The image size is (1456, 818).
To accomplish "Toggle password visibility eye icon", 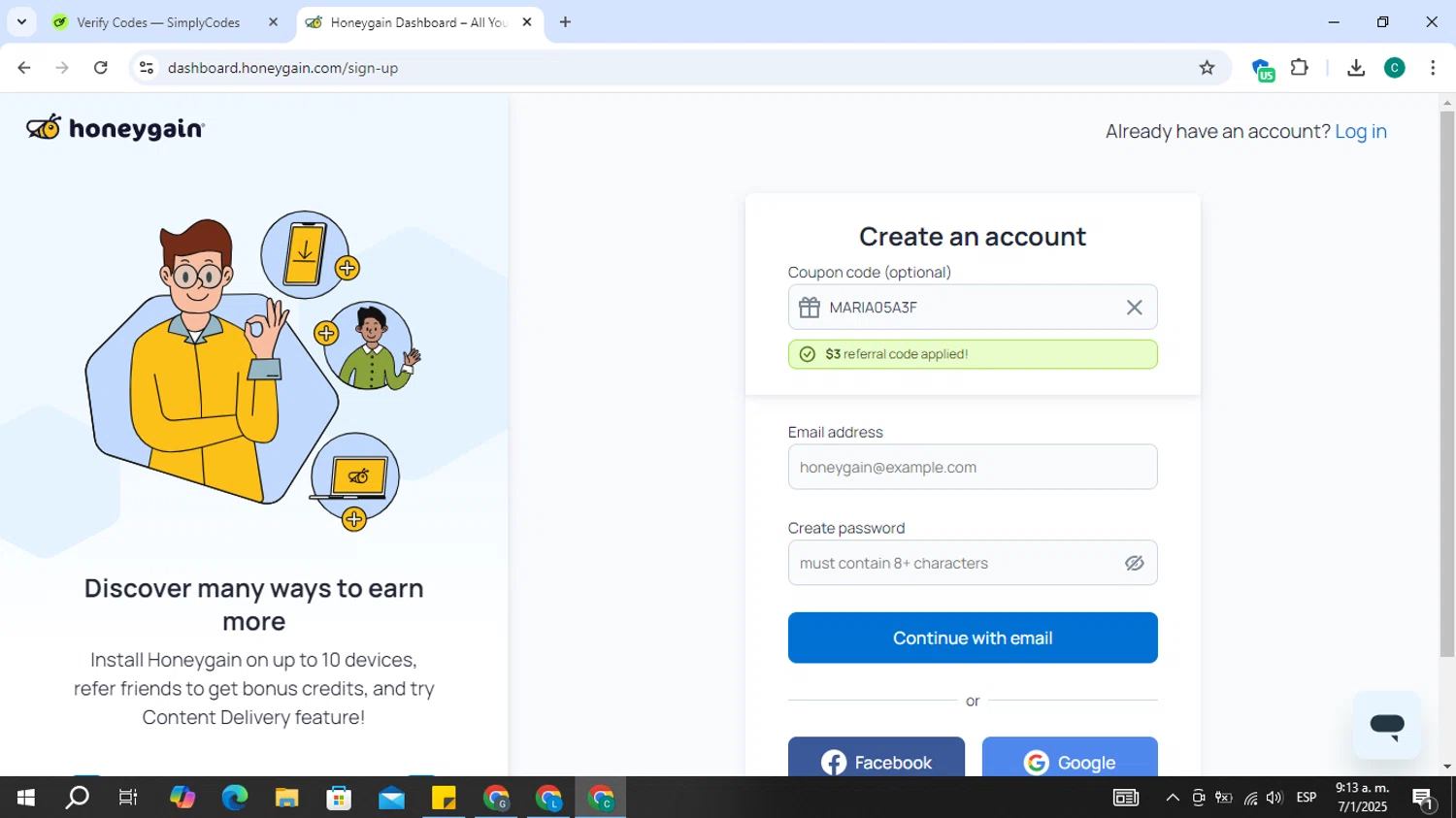I will (1134, 563).
